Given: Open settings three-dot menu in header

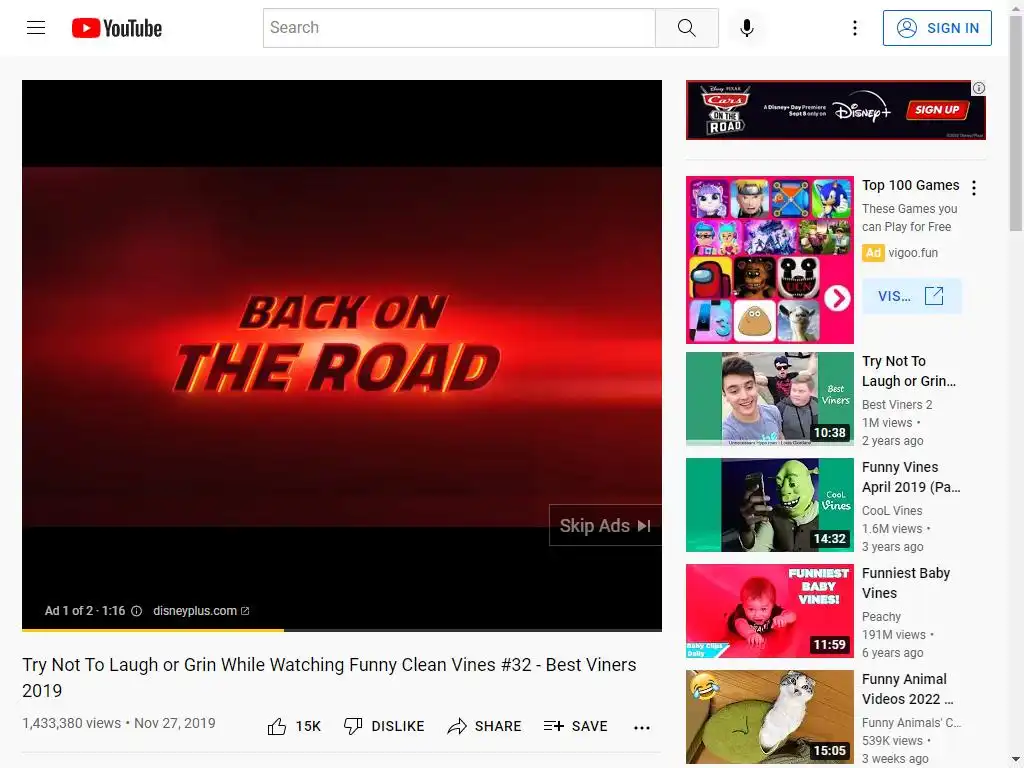Looking at the screenshot, I should pyautogui.click(x=854, y=28).
